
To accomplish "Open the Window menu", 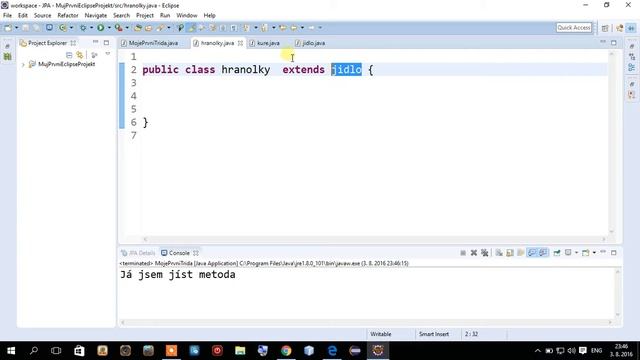I will (x=187, y=16).
